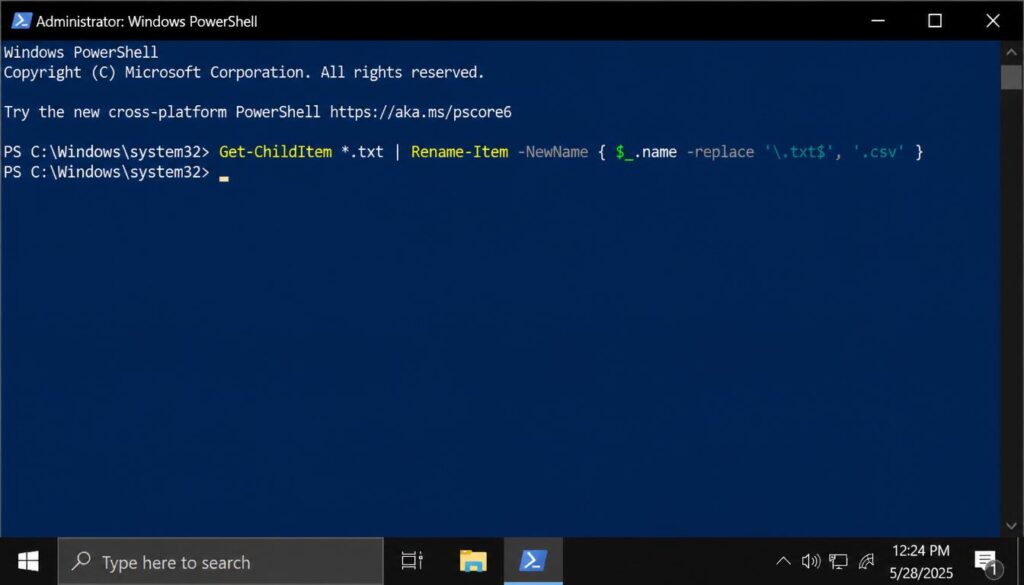The height and width of the screenshot is (585, 1024).
Task: Open the clock showing 12:24 PM
Action: coord(921,561)
